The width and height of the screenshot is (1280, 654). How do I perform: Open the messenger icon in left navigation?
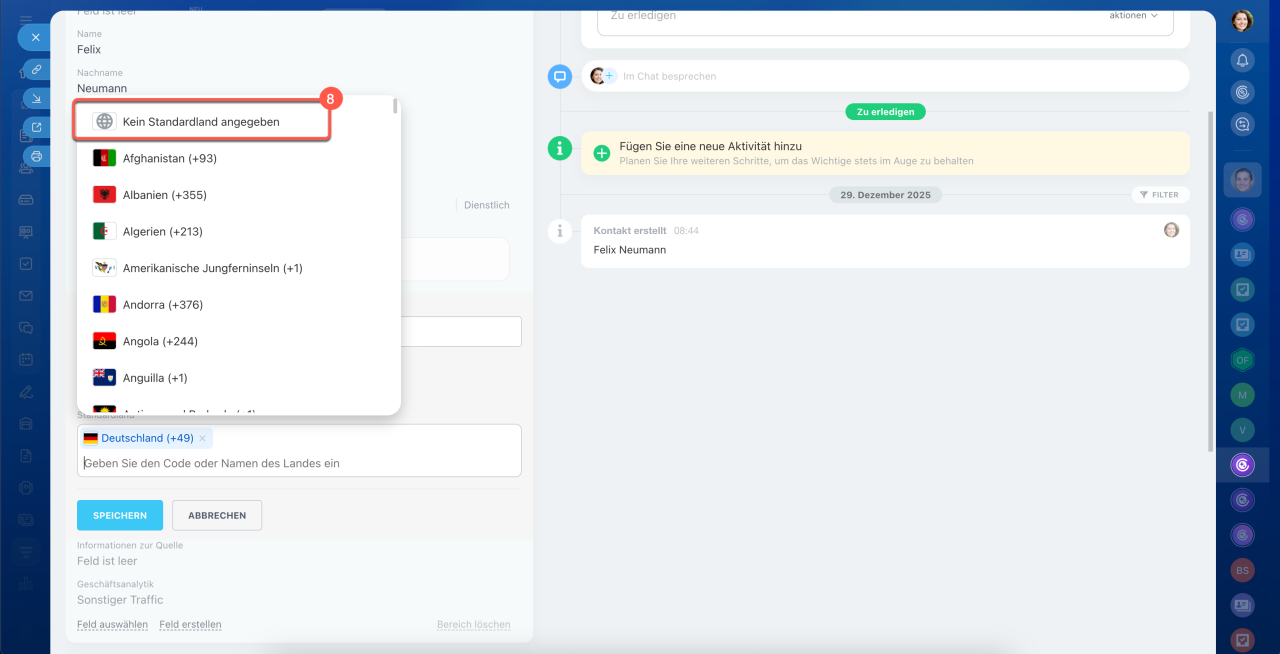(26, 327)
